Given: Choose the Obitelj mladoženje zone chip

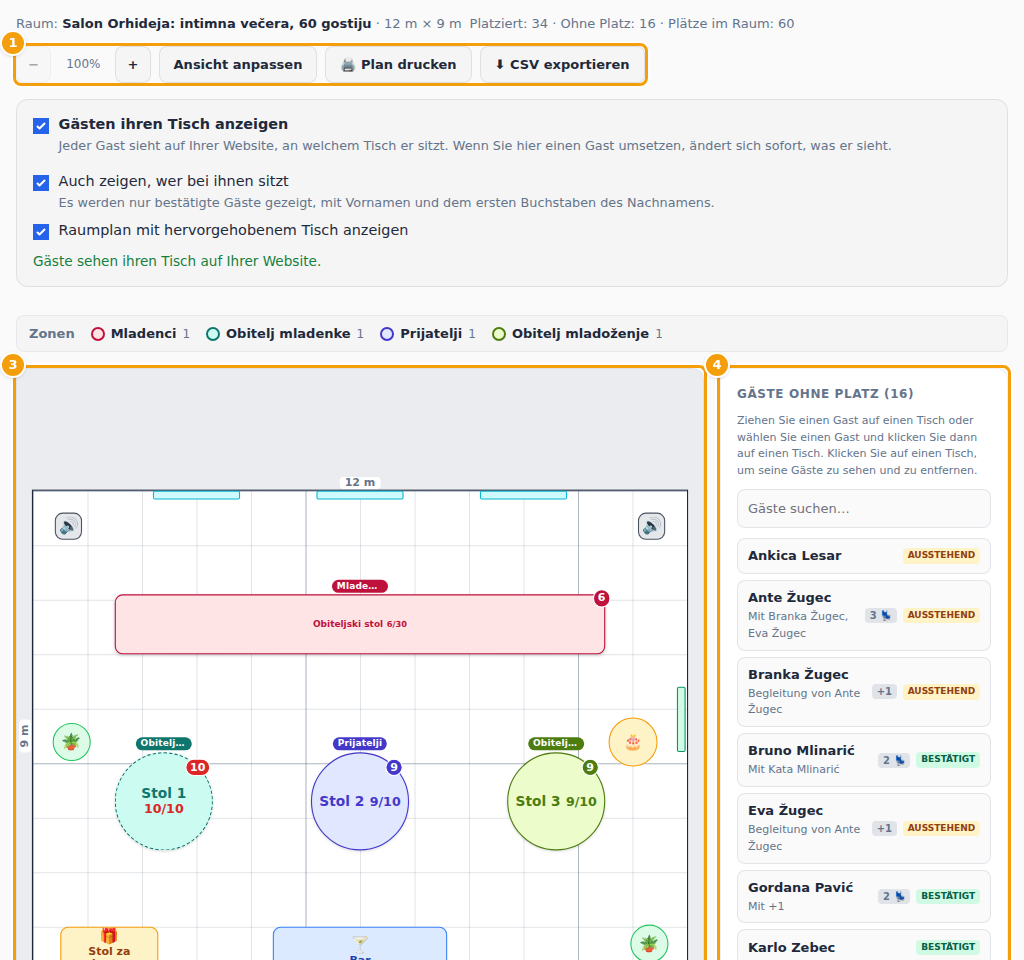Looking at the screenshot, I should pos(577,334).
